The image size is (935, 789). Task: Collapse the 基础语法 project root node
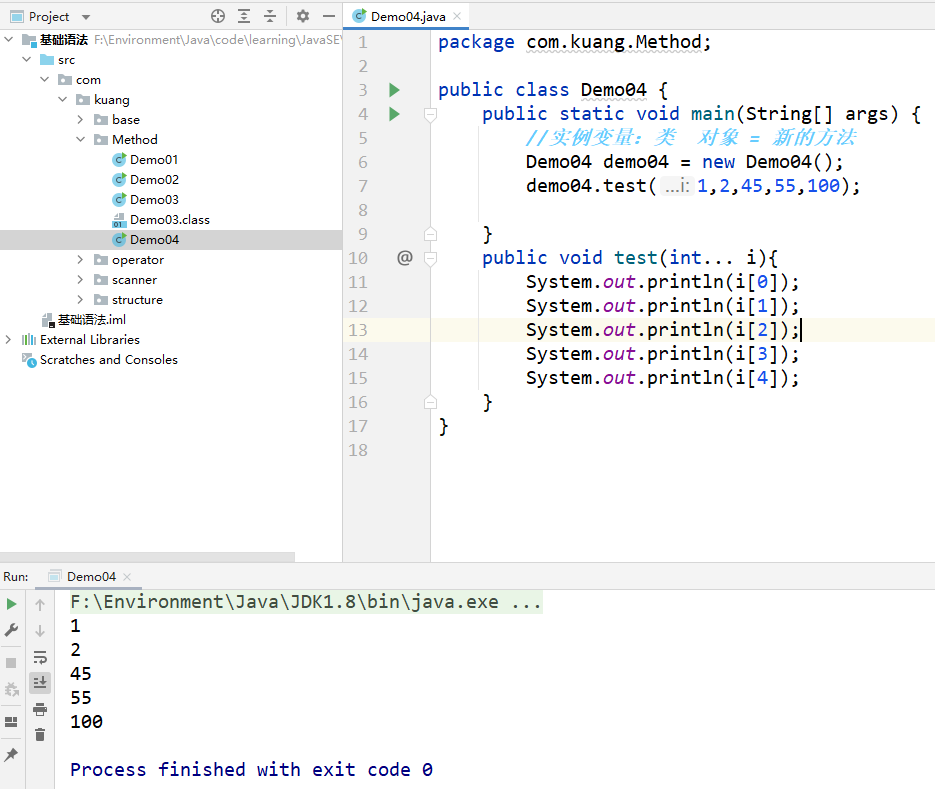pos(8,39)
